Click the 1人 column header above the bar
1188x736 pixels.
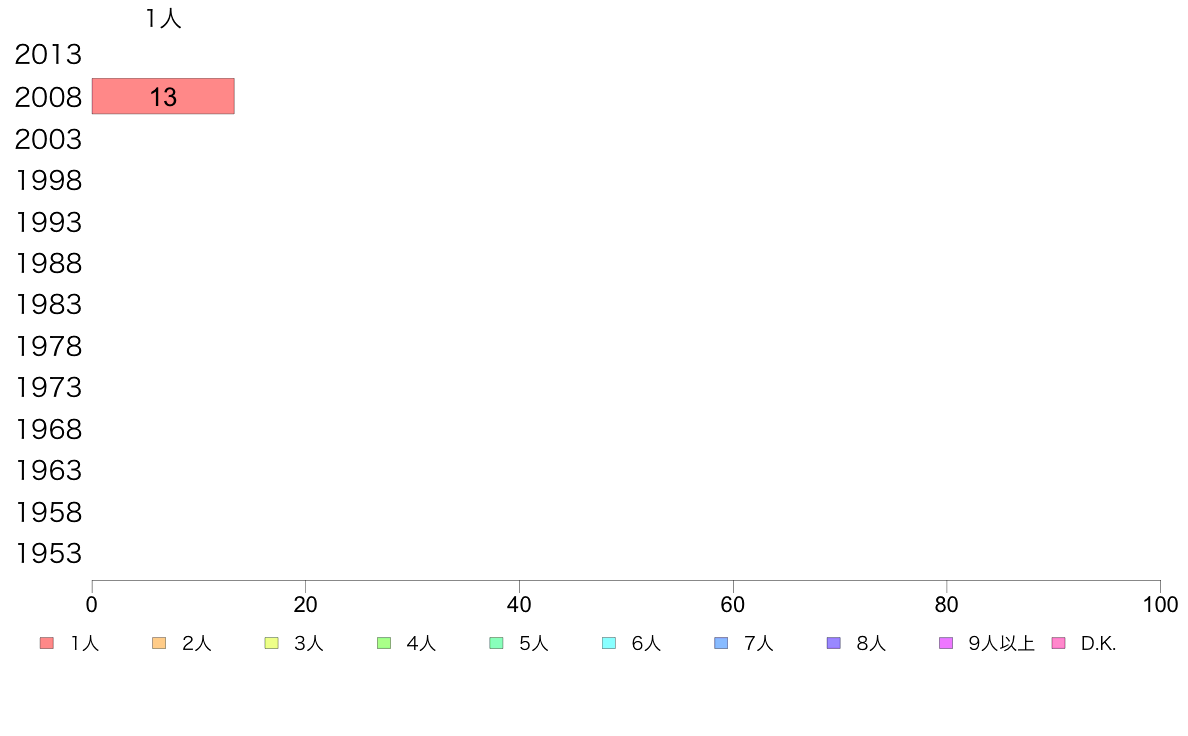tap(163, 18)
